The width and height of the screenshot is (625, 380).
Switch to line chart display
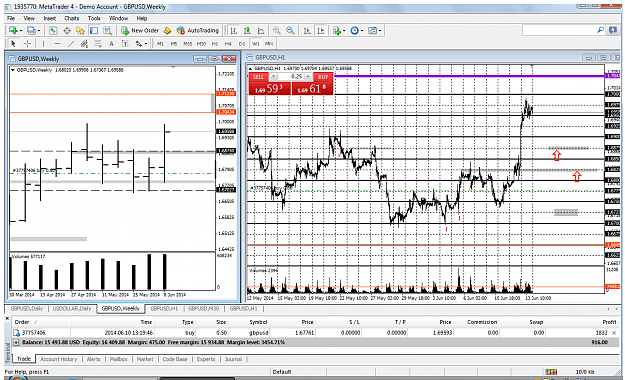tap(261, 31)
